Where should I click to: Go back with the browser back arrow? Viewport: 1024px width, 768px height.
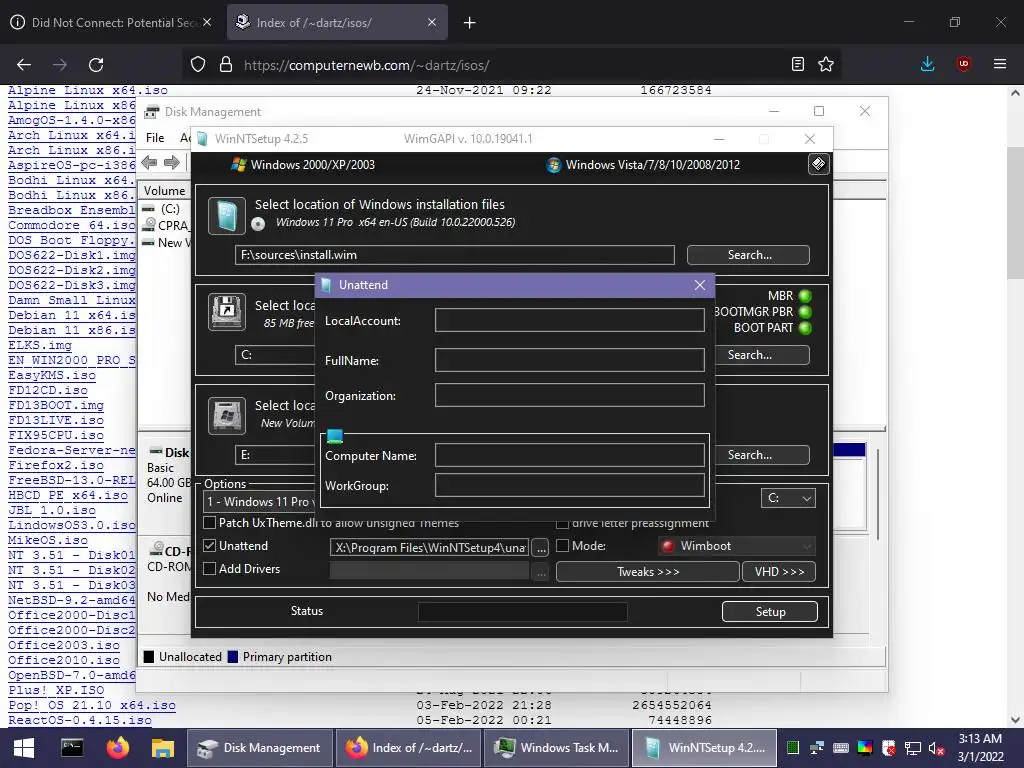(x=24, y=65)
